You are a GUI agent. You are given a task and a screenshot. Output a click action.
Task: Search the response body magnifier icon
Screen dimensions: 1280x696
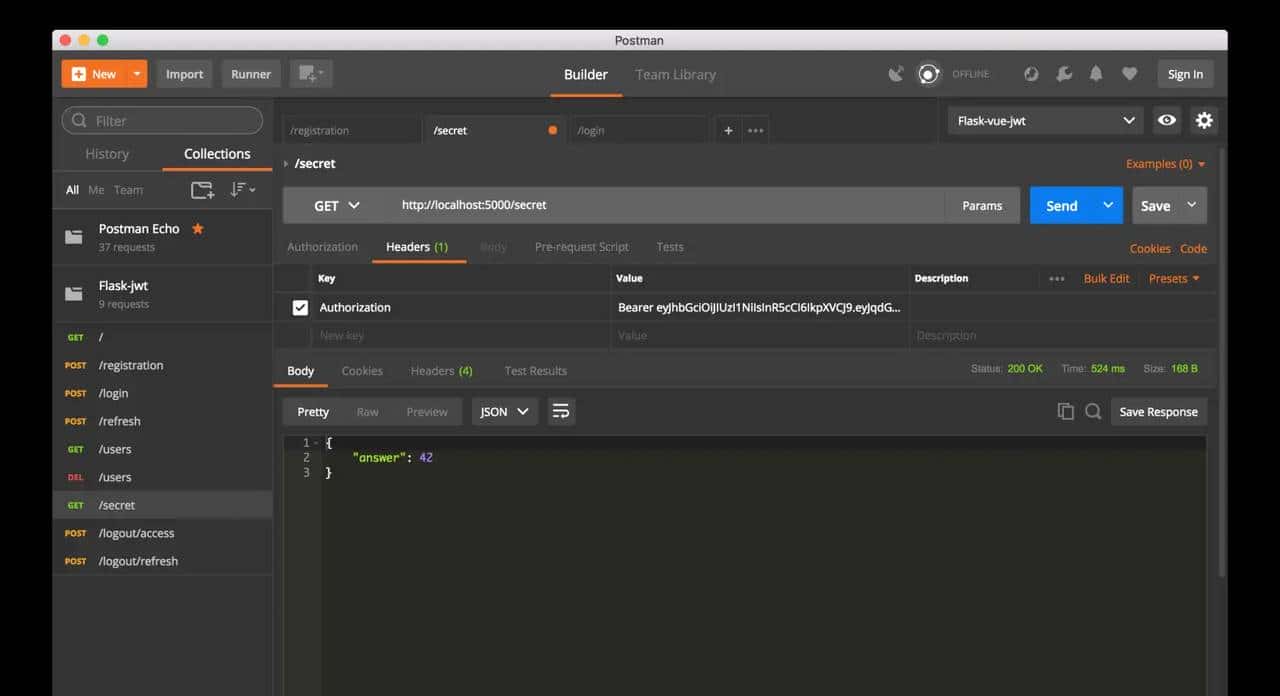[x=1093, y=411]
